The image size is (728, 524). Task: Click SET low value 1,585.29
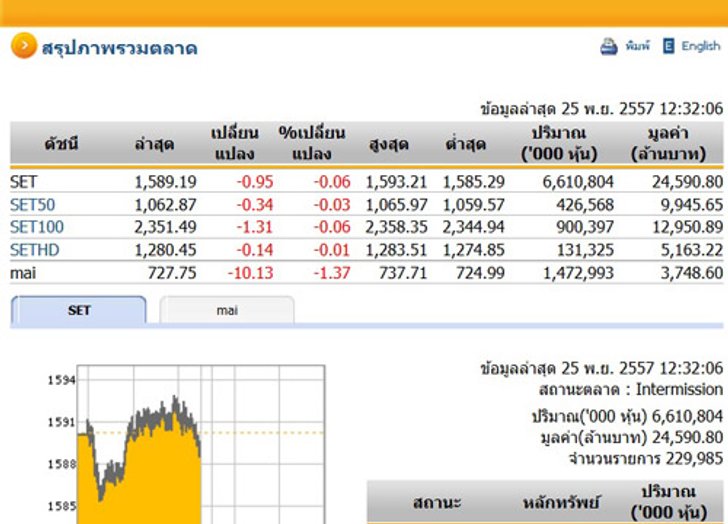pyautogui.click(x=474, y=182)
